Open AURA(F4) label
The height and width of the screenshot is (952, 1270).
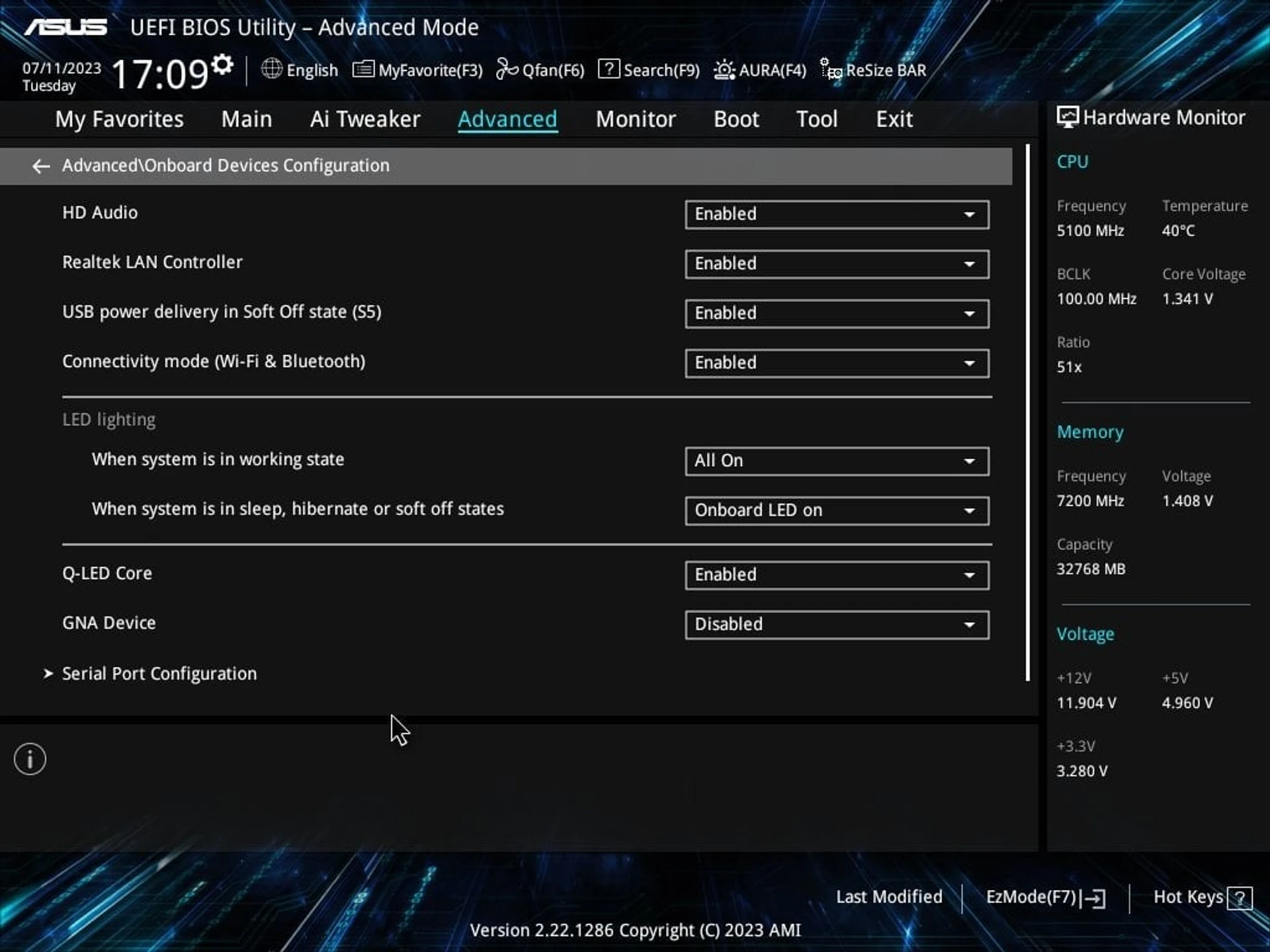(772, 70)
